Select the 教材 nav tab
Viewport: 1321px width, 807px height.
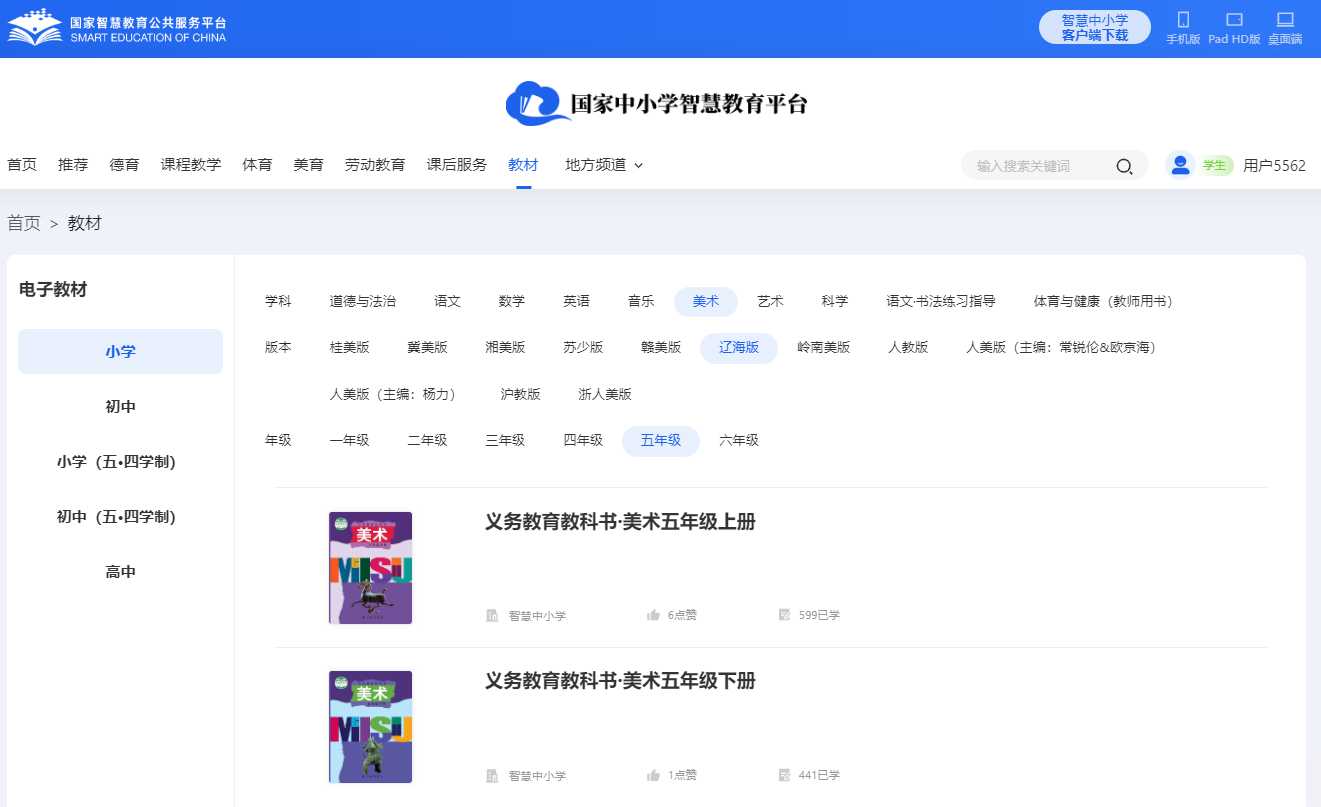523,165
